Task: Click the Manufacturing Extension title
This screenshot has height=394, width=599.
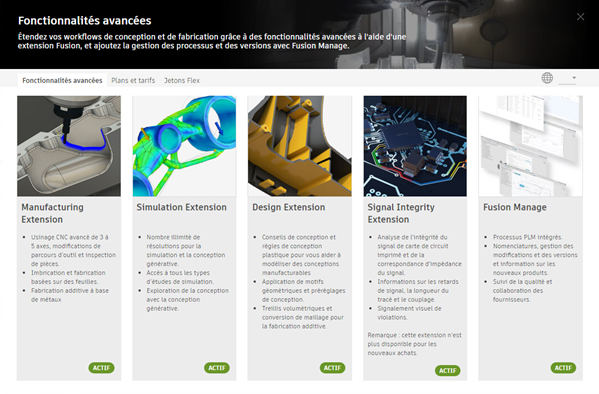Action: pos(52,213)
